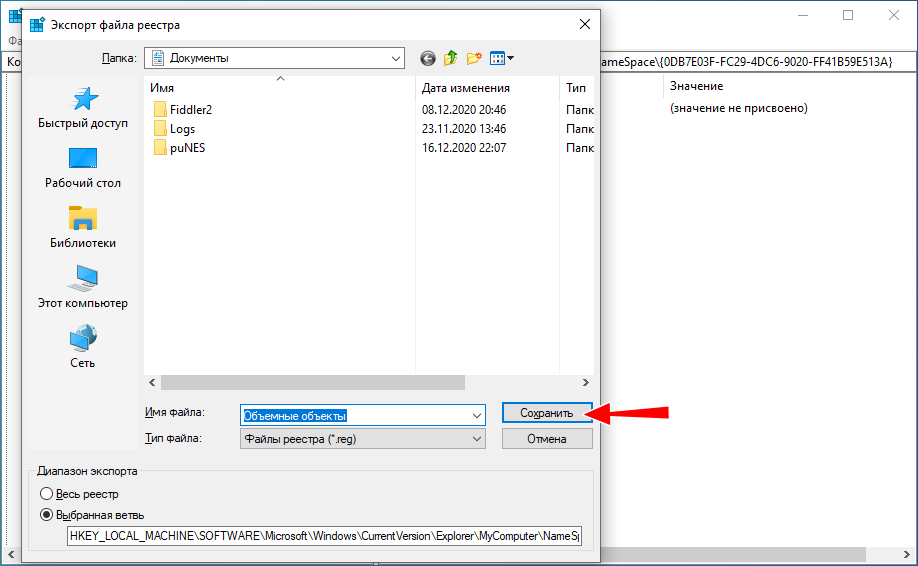Click the registry export dialog title icon

click(x=37, y=25)
